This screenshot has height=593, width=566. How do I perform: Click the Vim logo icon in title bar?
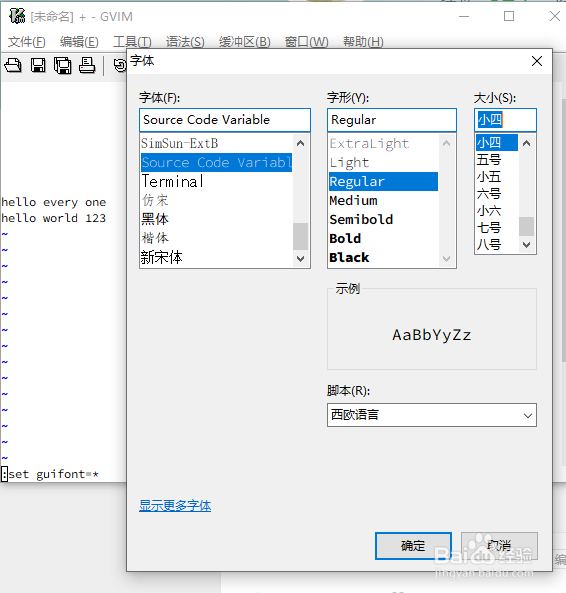[17, 16]
